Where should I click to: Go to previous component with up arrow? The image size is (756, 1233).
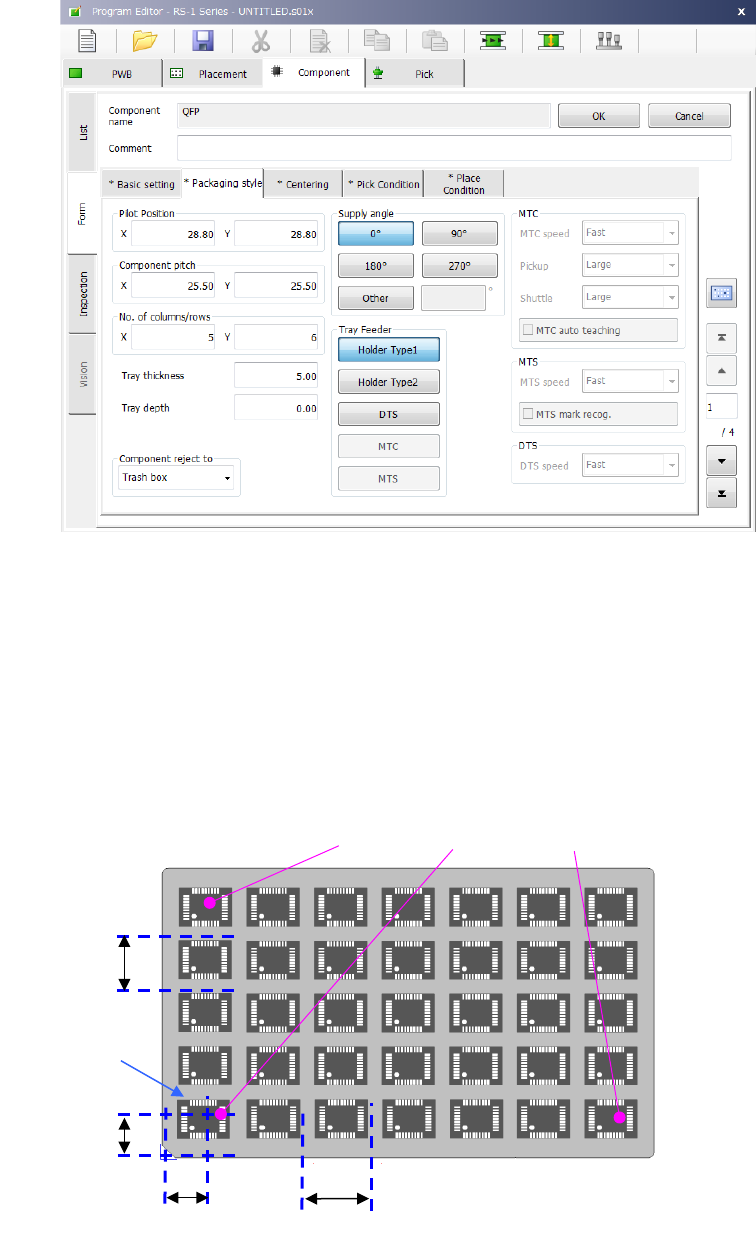point(722,370)
